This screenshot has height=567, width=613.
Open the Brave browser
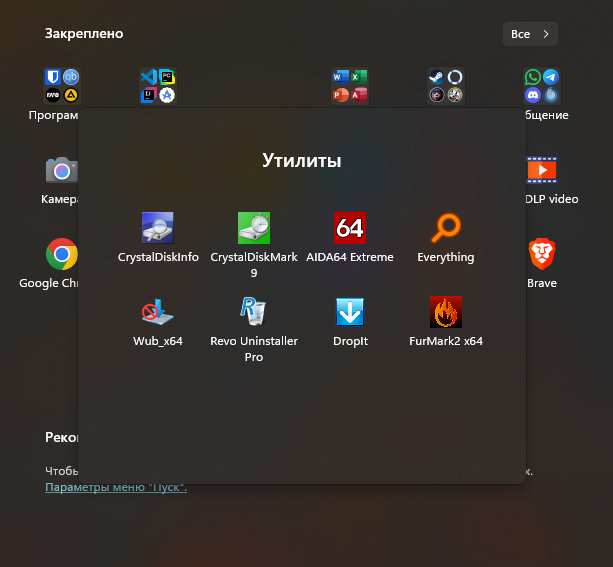(542, 263)
